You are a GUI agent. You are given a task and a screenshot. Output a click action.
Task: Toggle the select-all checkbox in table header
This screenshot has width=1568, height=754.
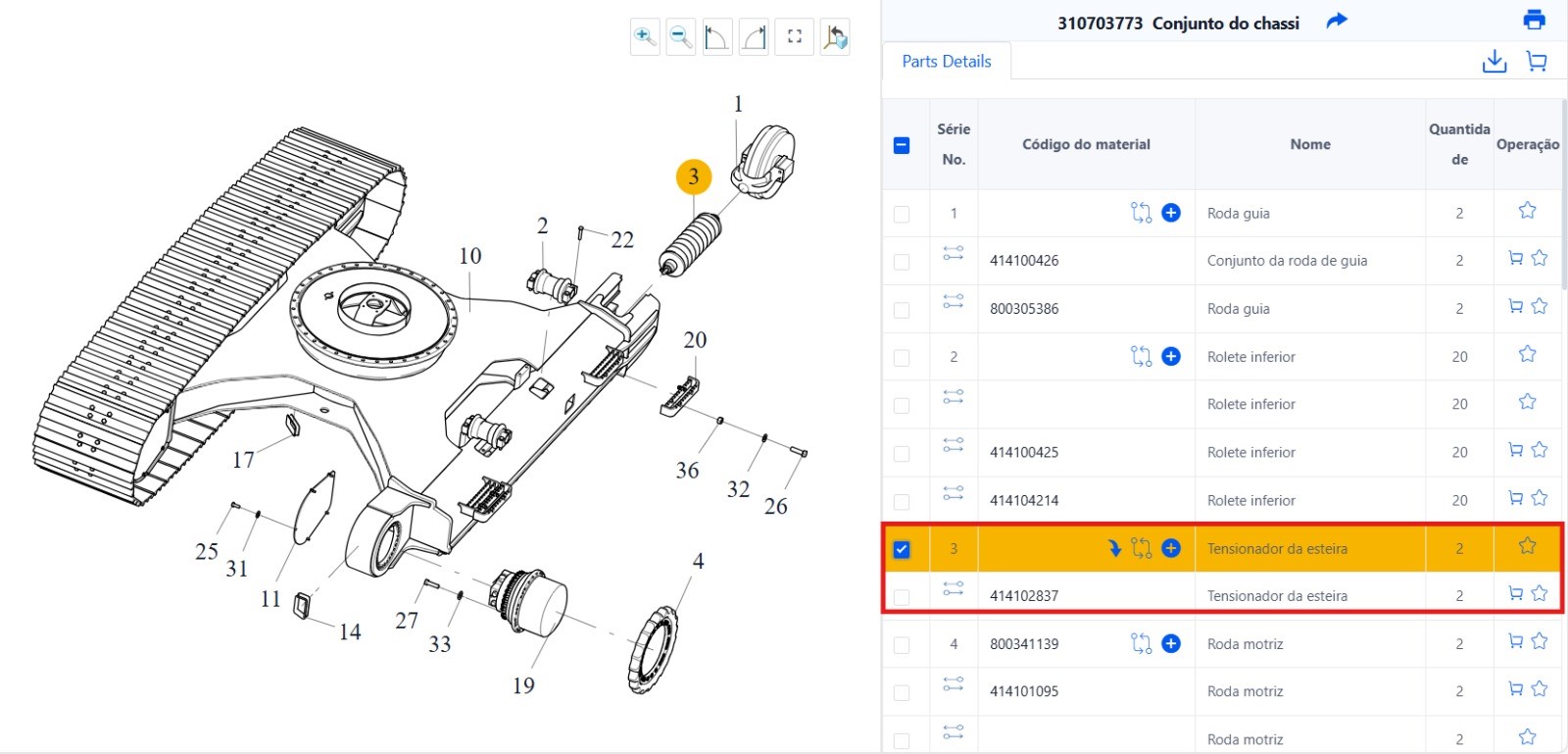tap(902, 145)
